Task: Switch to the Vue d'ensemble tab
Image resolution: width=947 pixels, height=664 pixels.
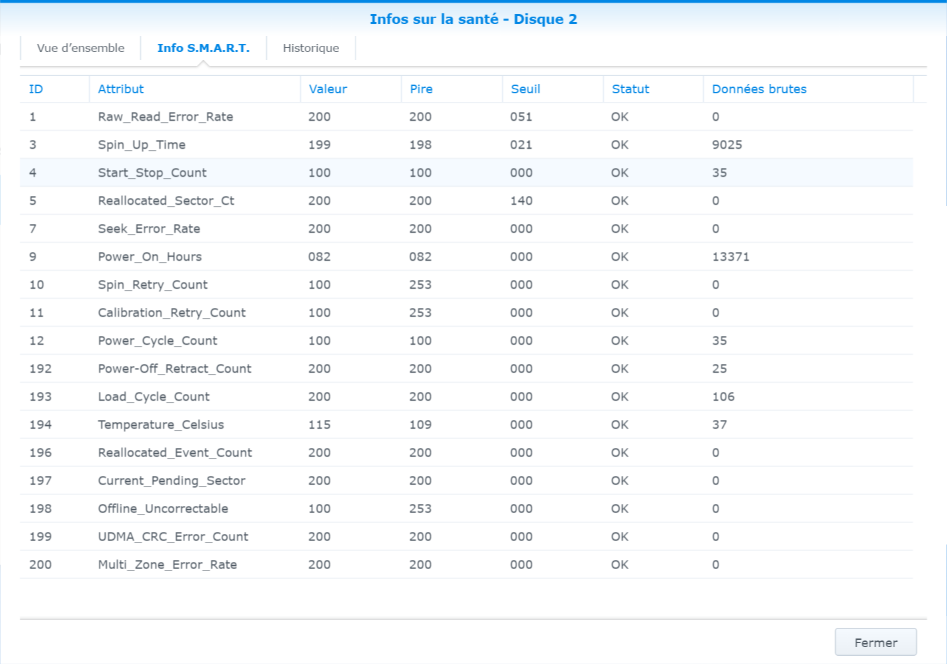Action: pos(80,48)
